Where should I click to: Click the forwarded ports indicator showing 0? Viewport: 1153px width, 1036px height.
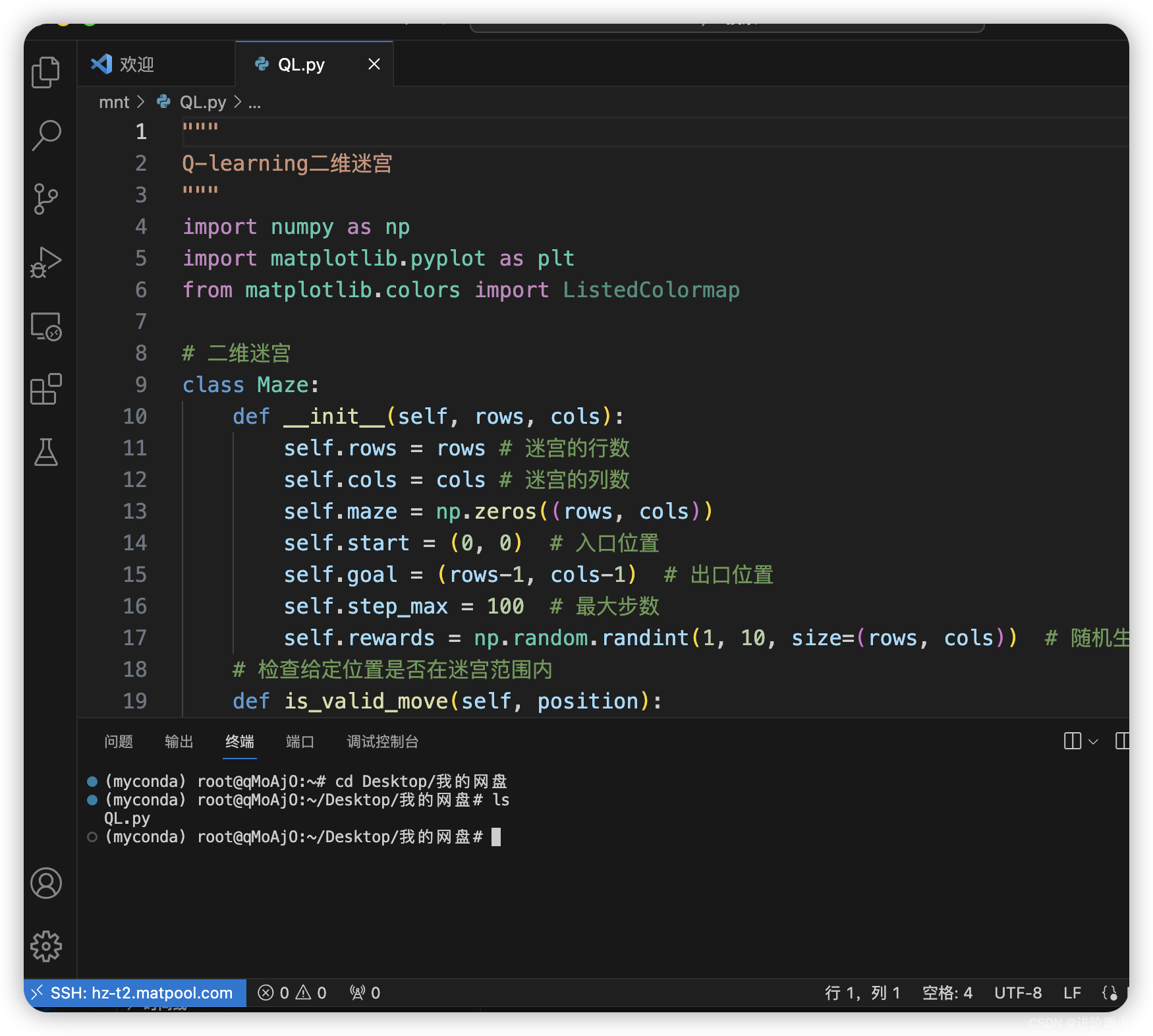click(365, 993)
